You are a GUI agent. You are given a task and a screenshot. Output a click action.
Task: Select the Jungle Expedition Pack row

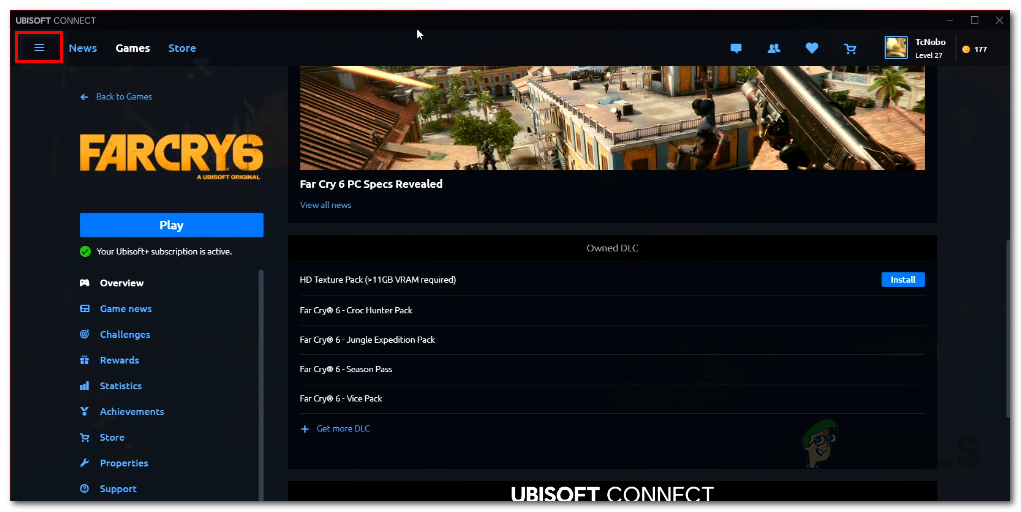point(612,340)
